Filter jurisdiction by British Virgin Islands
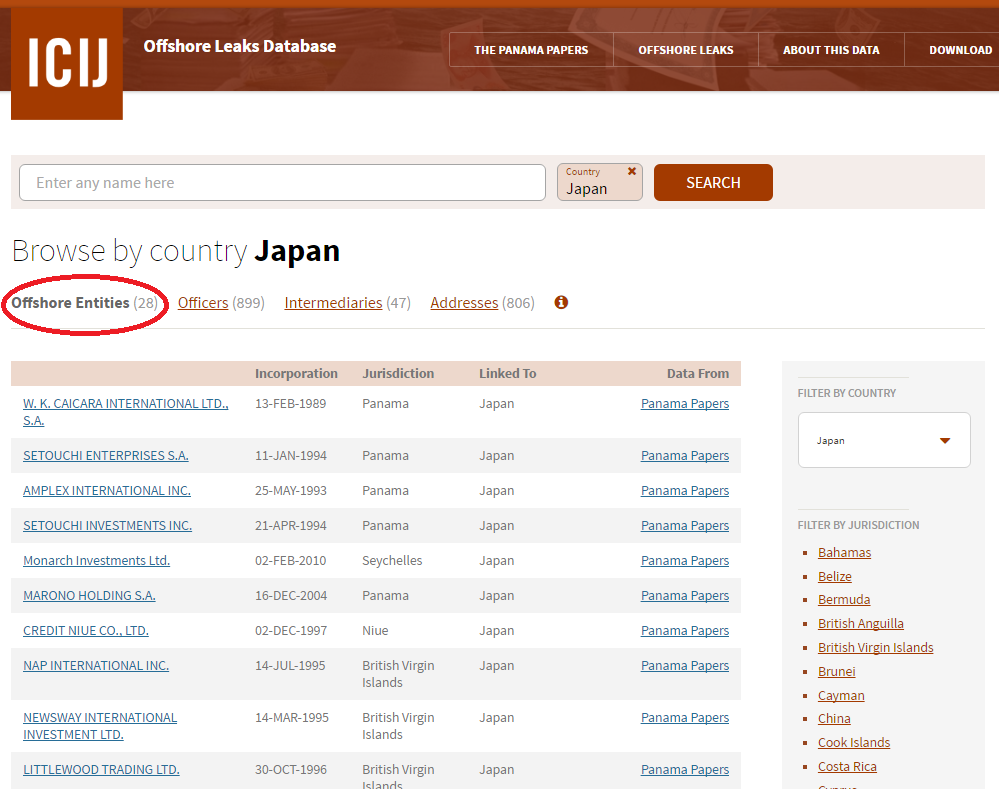This screenshot has width=999, height=789. (875, 648)
